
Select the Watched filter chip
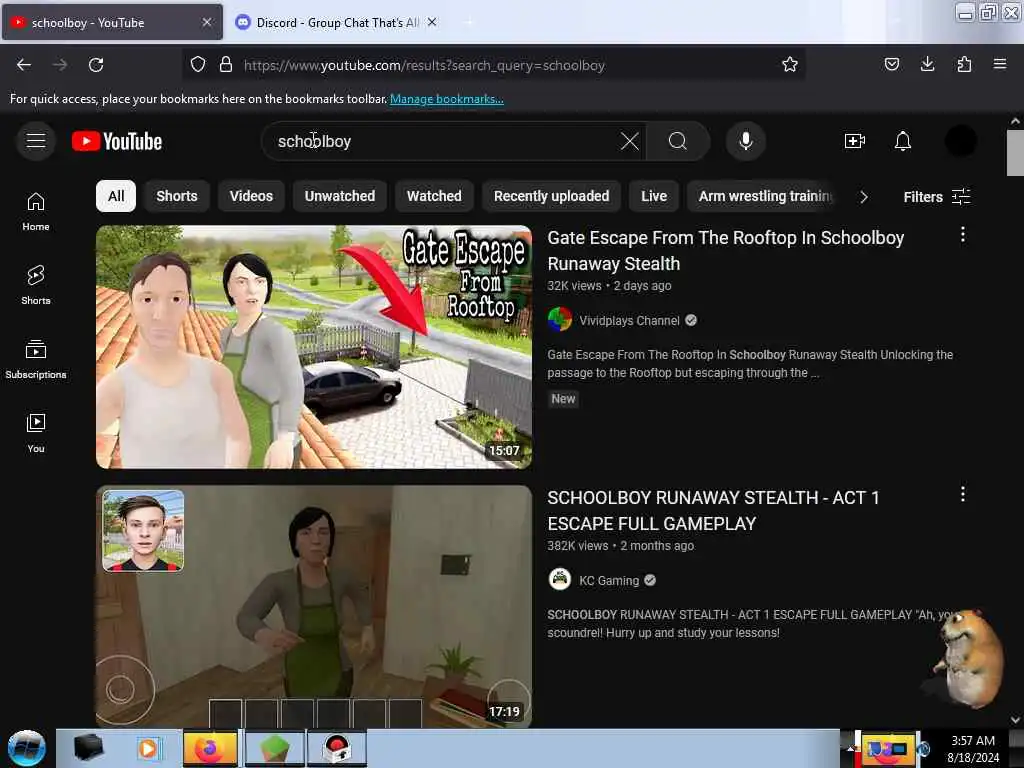(434, 196)
